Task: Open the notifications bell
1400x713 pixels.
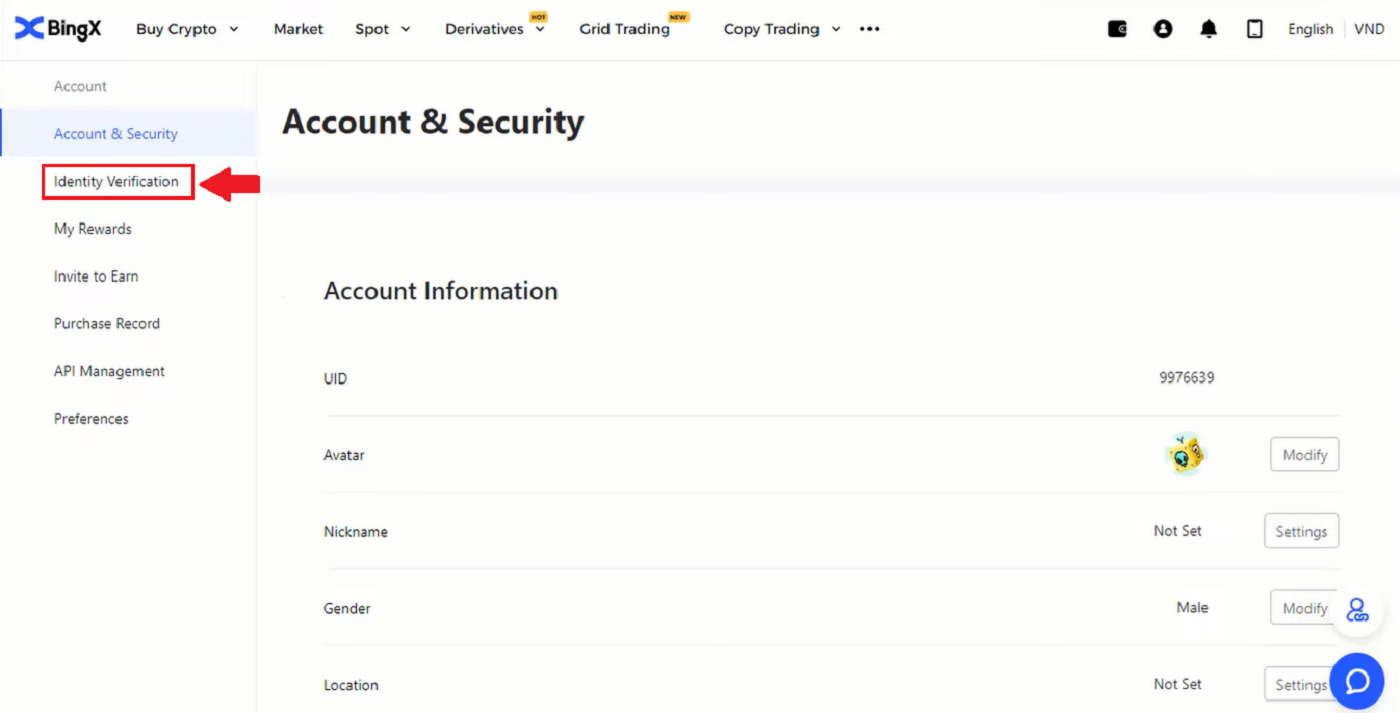Action: click(1208, 29)
